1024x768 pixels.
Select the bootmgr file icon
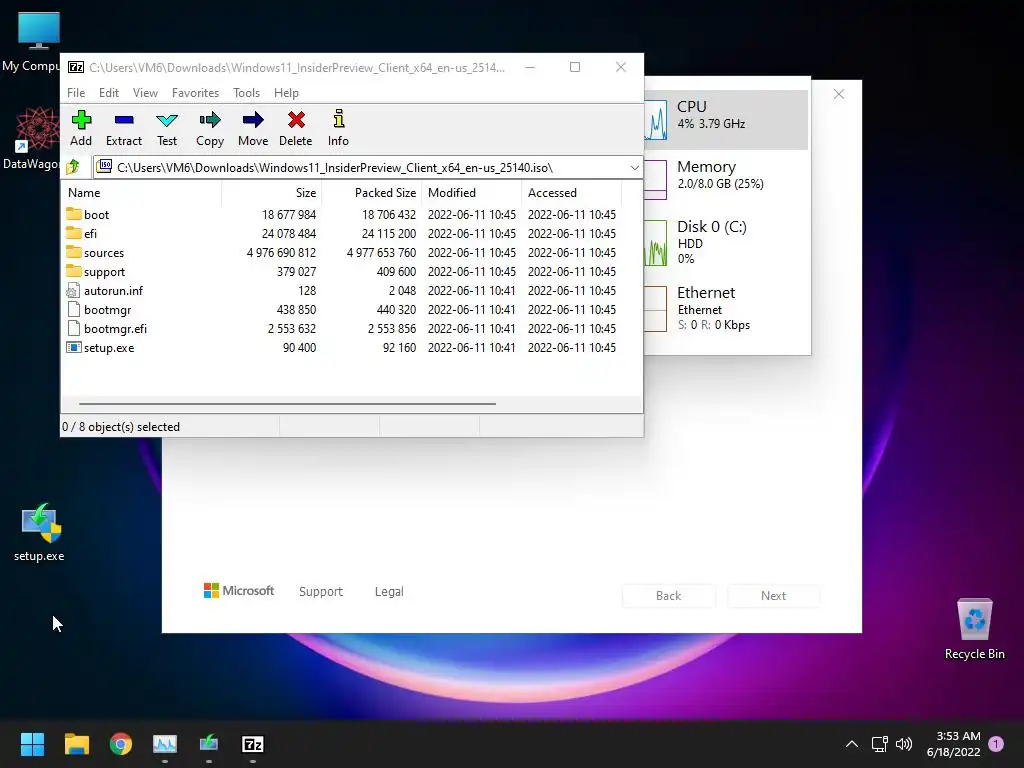(73, 310)
